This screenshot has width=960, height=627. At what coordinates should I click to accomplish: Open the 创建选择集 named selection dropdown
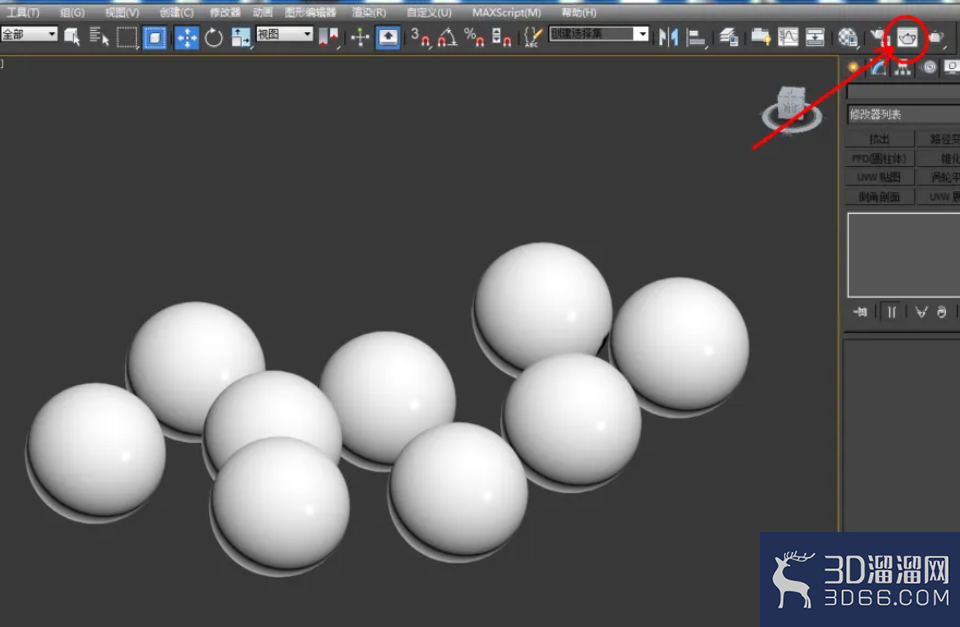(598, 34)
